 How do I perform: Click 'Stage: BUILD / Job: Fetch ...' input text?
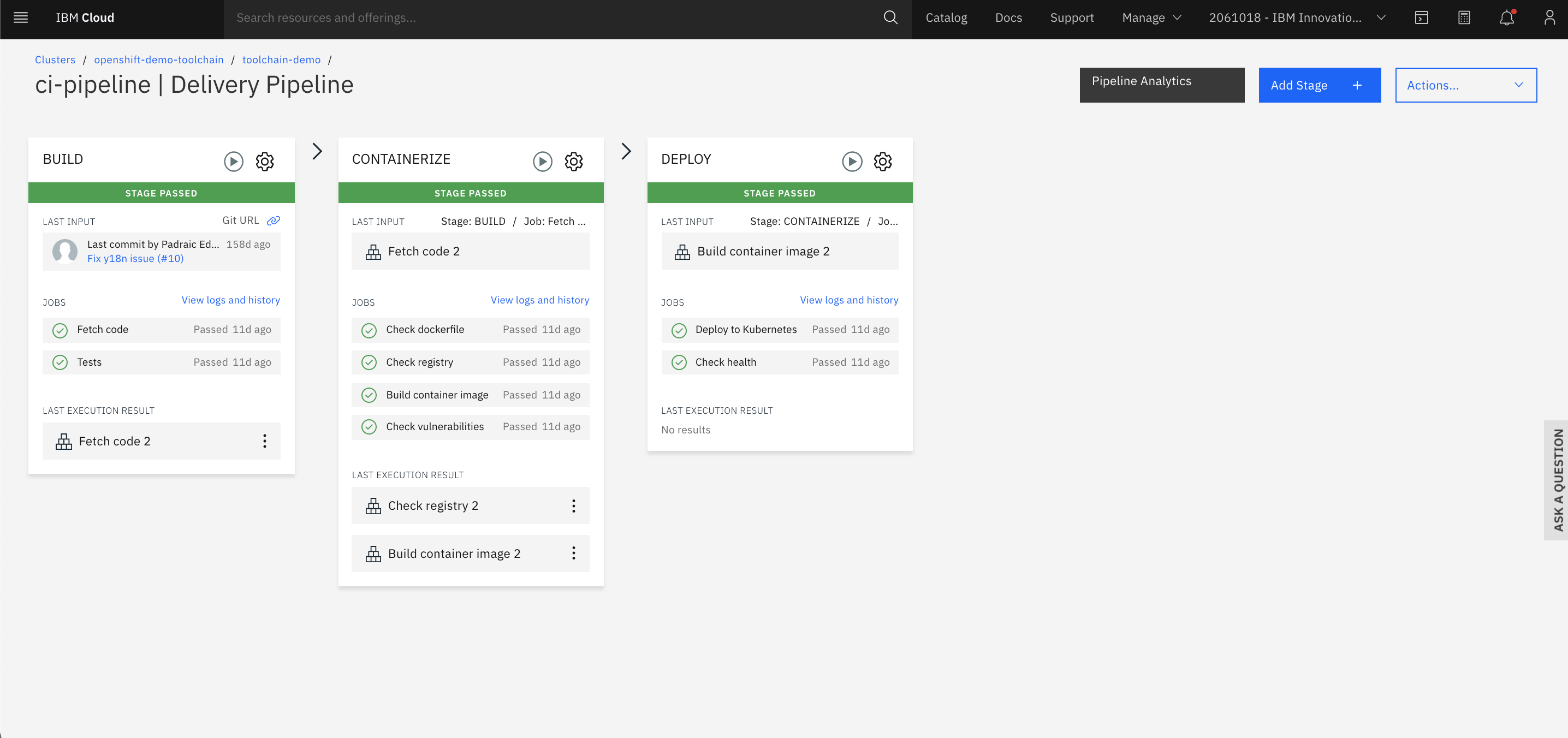click(x=513, y=222)
